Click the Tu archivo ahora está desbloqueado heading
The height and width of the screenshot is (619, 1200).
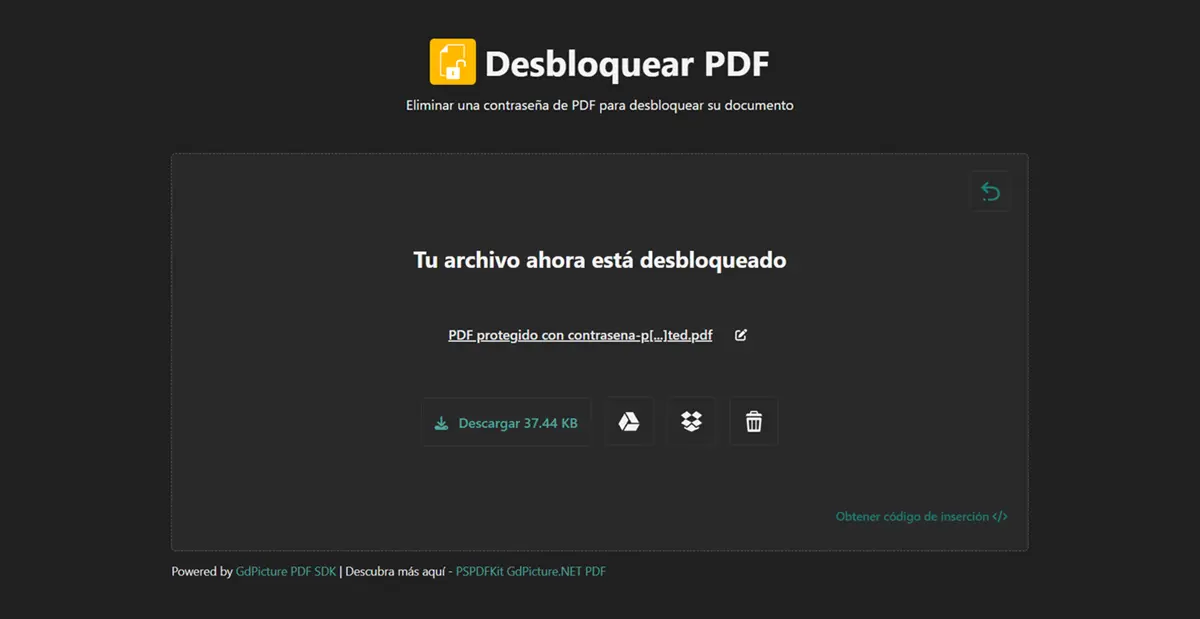599,260
